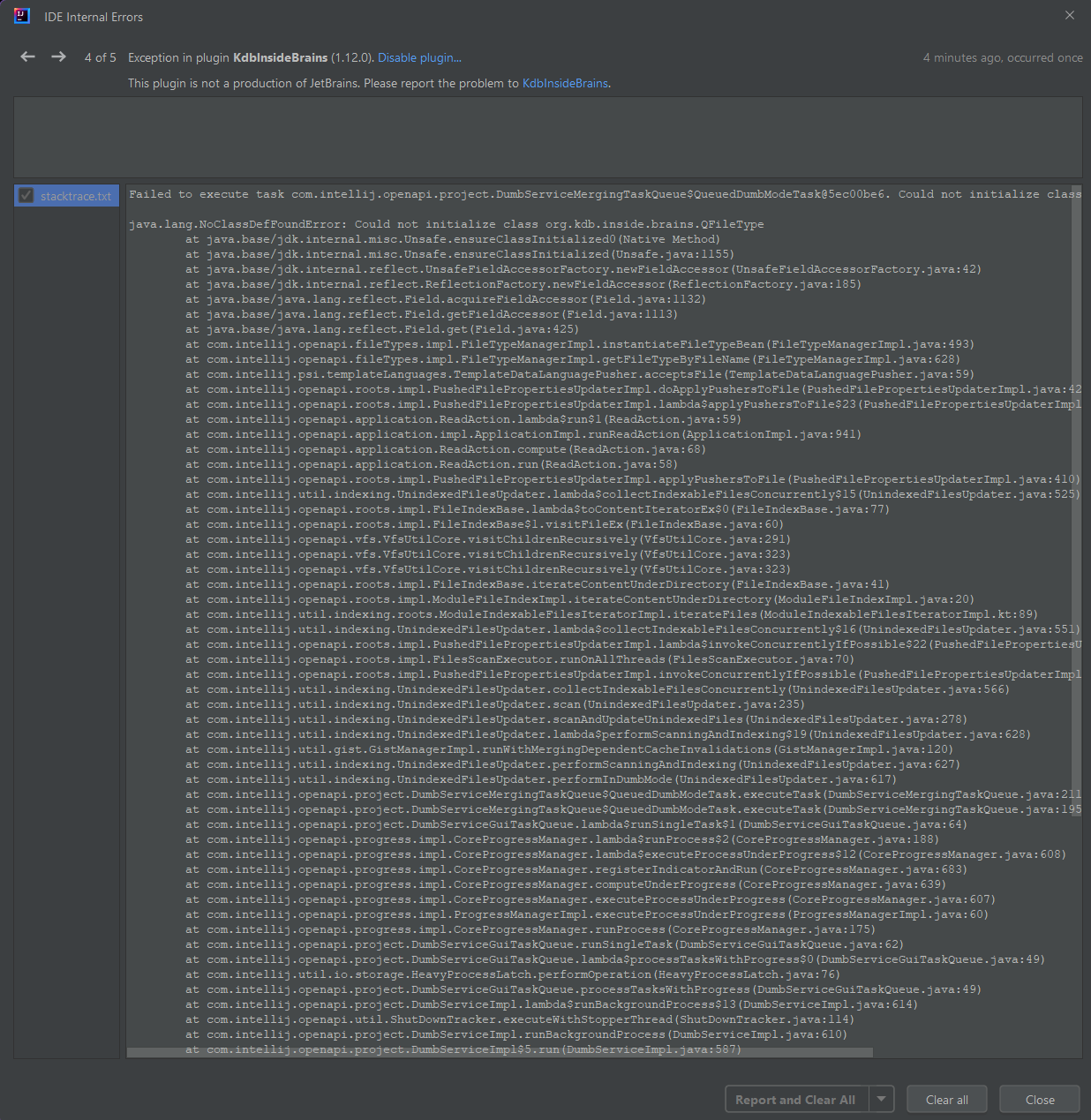This screenshot has height=1120, width=1091.
Task: Click the Clear all button
Action: [x=947, y=1099]
